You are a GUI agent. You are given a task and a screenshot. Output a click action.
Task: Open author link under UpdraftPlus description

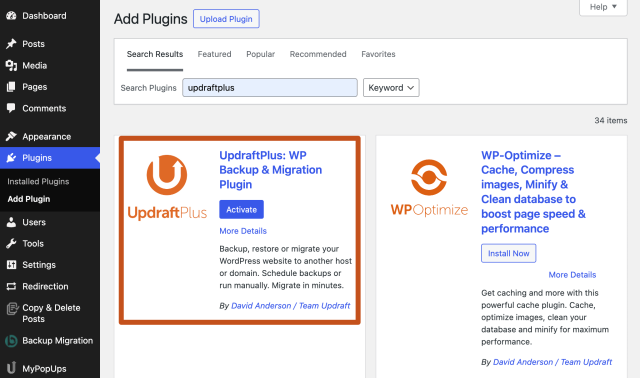[x=291, y=306]
